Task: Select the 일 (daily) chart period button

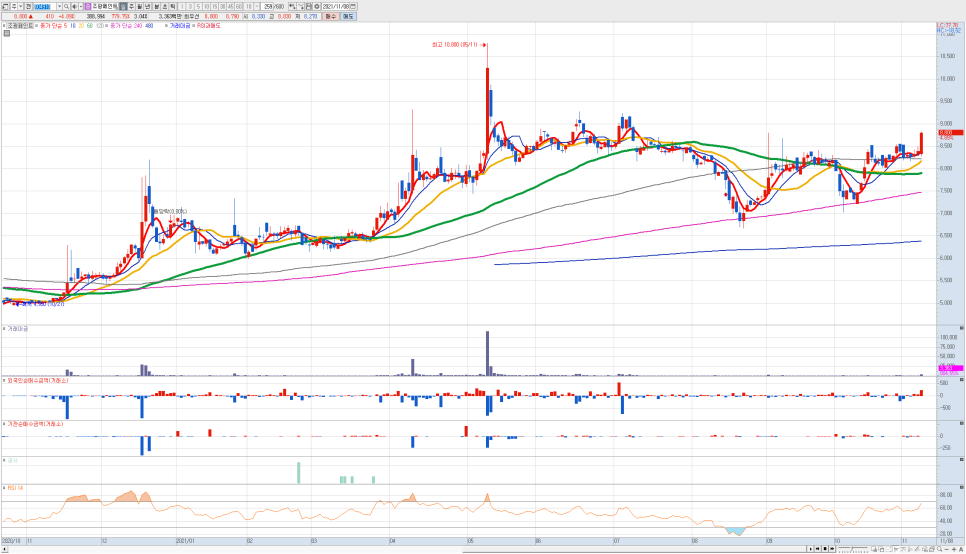Action: pos(123,6)
